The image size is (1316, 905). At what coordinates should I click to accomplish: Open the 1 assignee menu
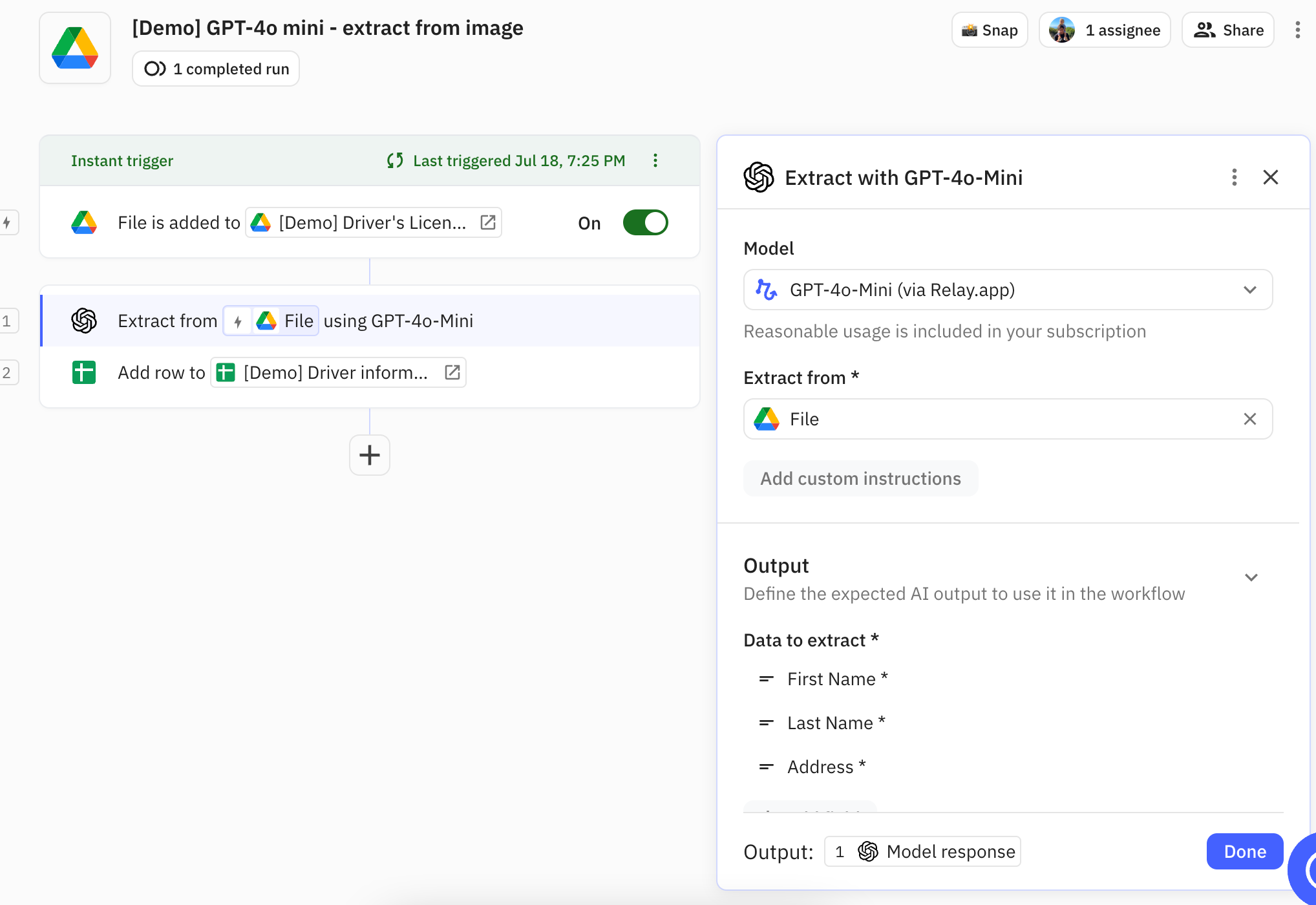[x=1105, y=30]
